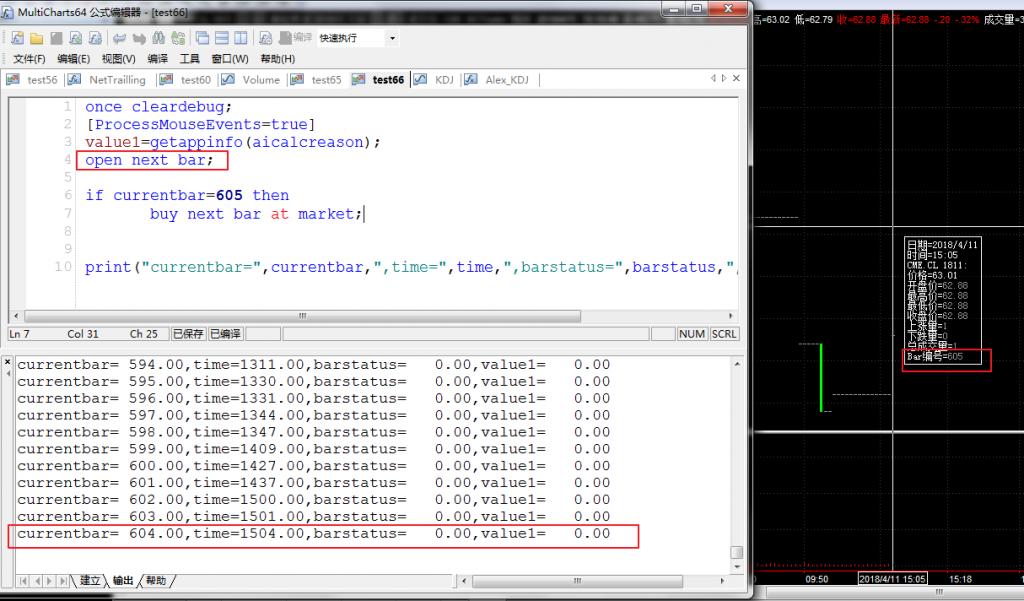This screenshot has height=601, width=1024.
Task: Click the Redo arrow toolbar icon
Action: (x=139, y=38)
